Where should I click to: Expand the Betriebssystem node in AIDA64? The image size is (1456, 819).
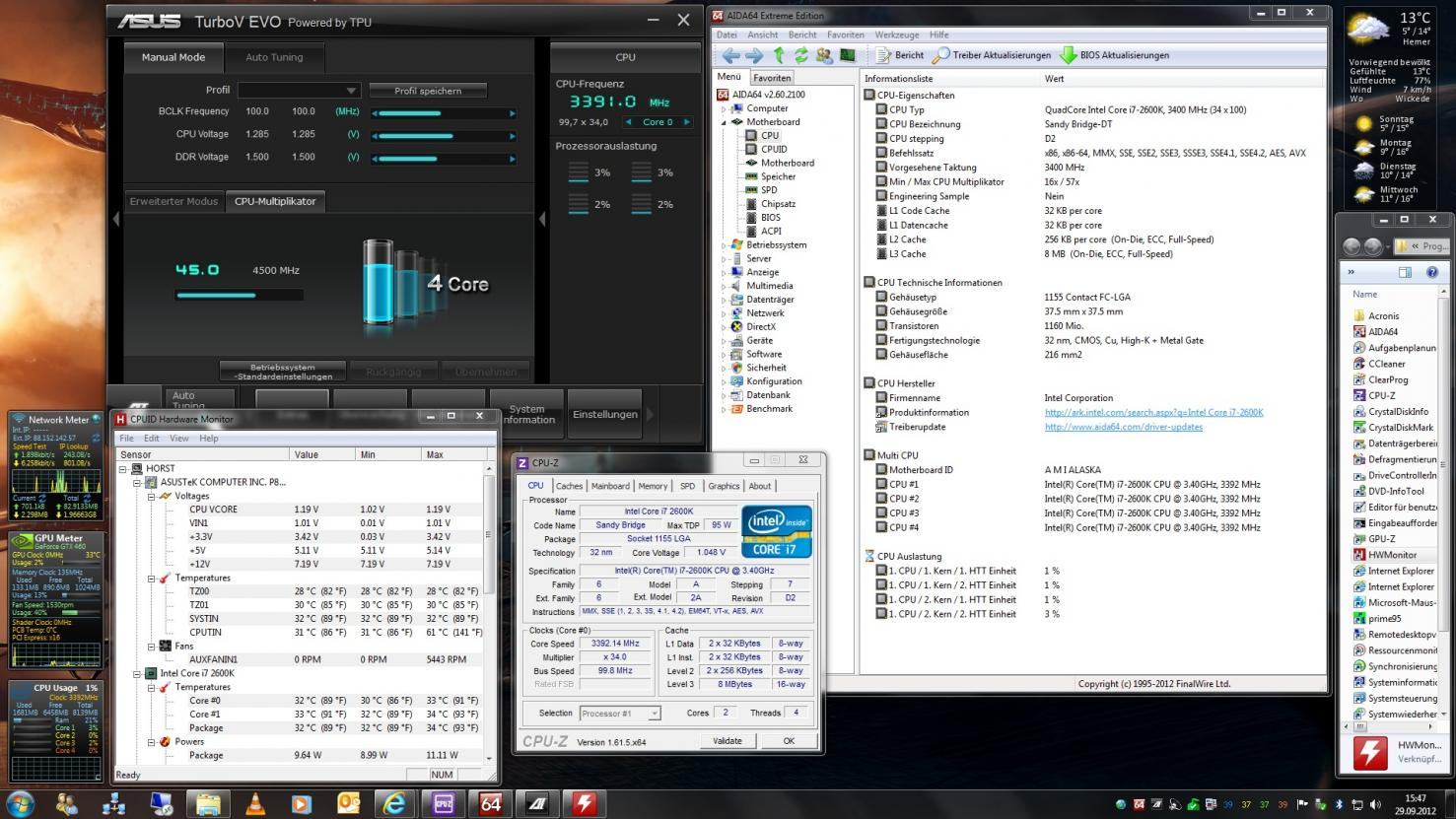click(x=725, y=244)
